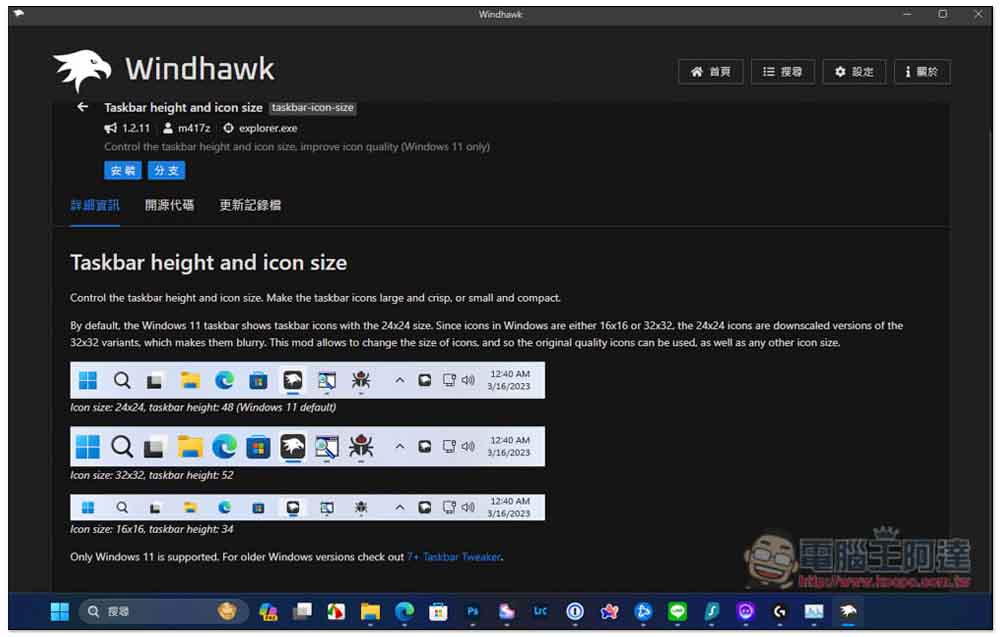Open Lightroom Classic from the taskbar
This screenshot has width=1000, height=637.
pos(540,612)
